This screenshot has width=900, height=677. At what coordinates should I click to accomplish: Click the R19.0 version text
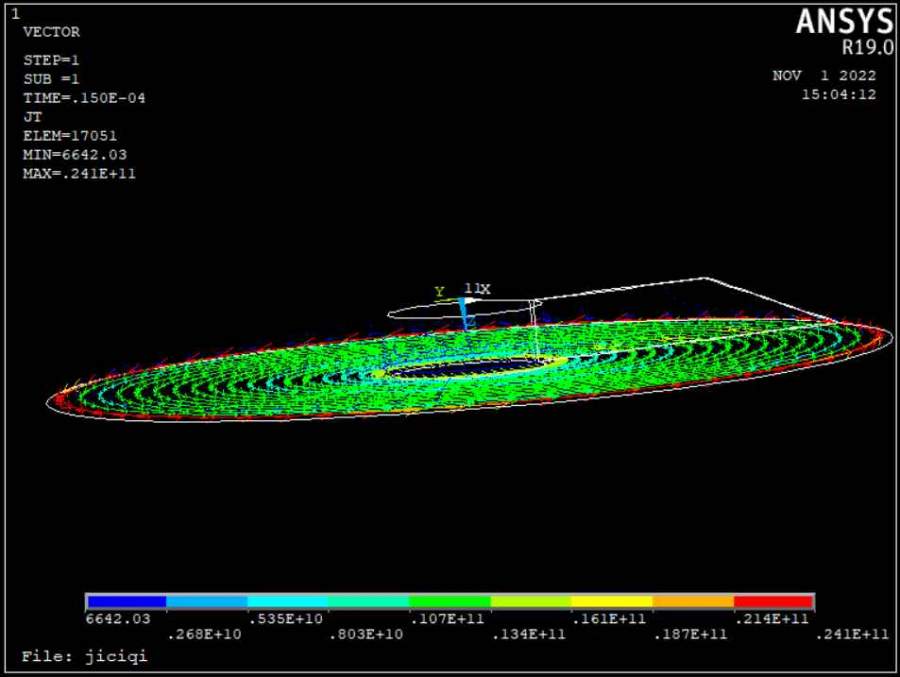(x=866, y=47)
